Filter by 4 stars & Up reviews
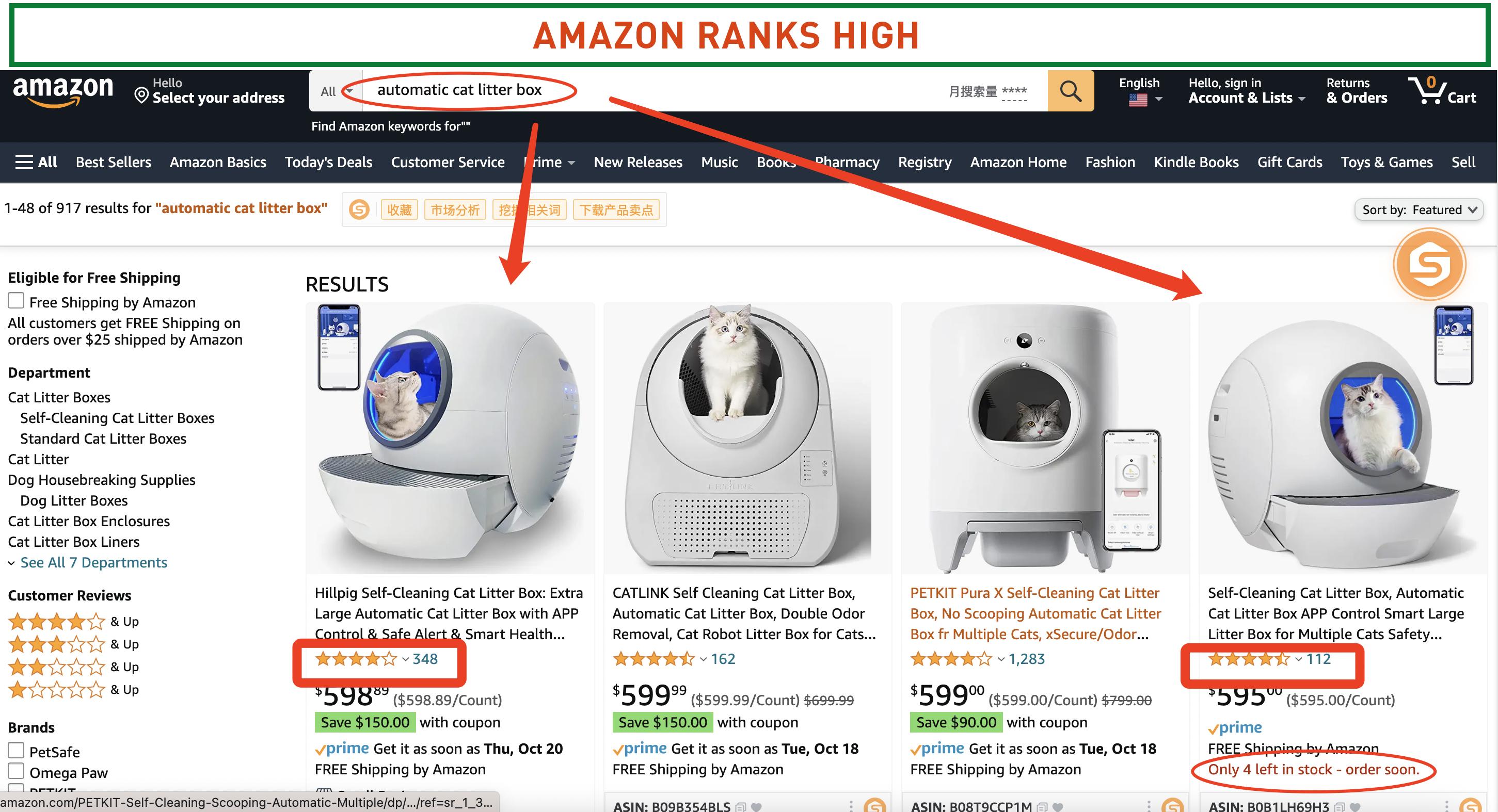The image size is (1498, 812). pos(73,621)
